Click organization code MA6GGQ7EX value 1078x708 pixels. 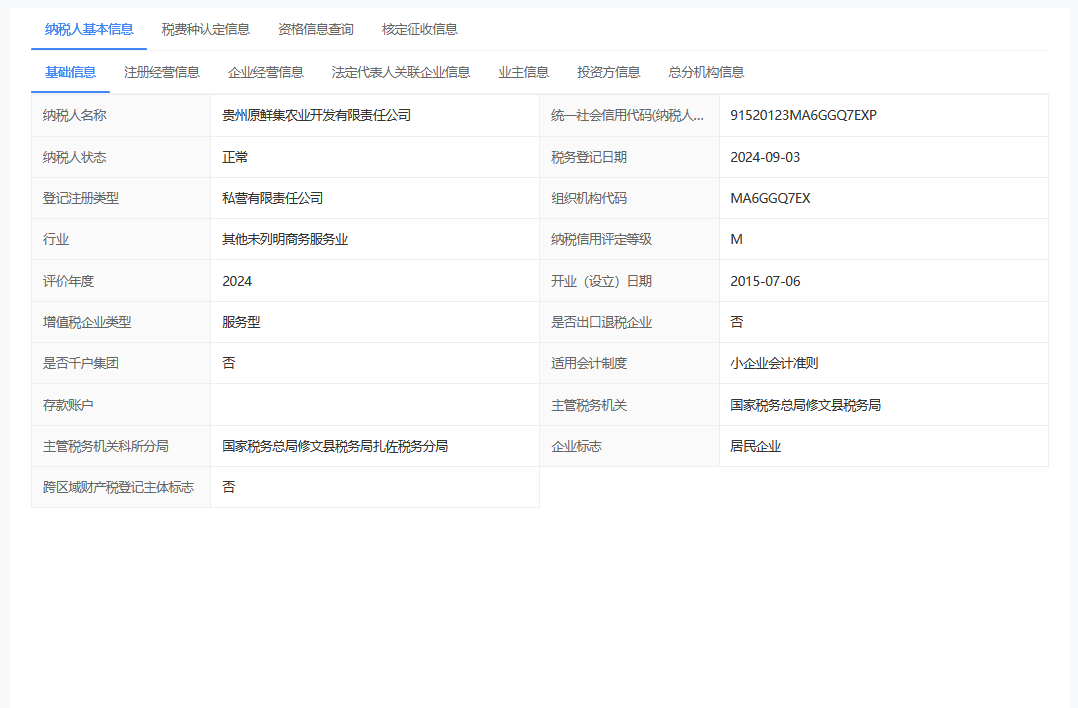point(770,198)
